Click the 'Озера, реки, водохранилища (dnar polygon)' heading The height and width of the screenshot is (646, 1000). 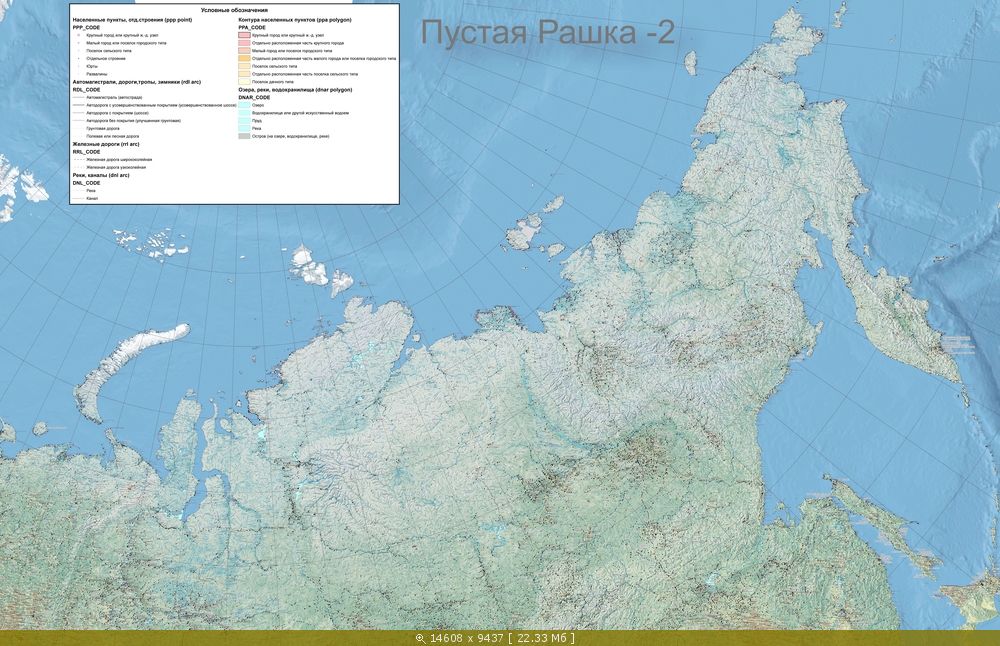[295, 90]
